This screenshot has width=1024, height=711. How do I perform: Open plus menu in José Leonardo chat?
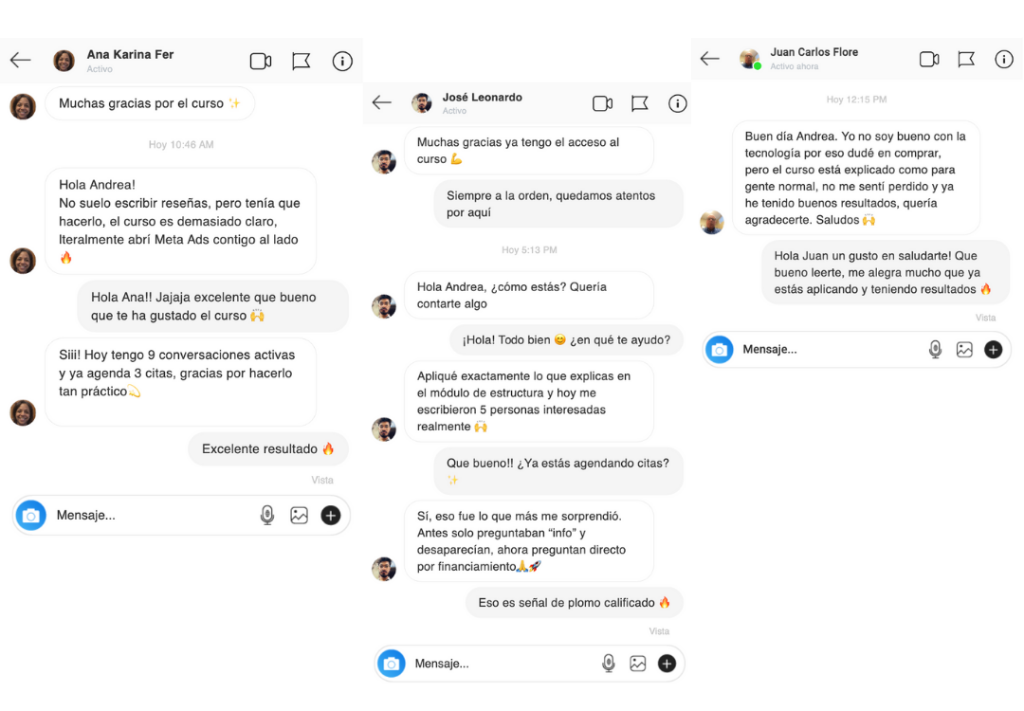click(x=667, y=663)
